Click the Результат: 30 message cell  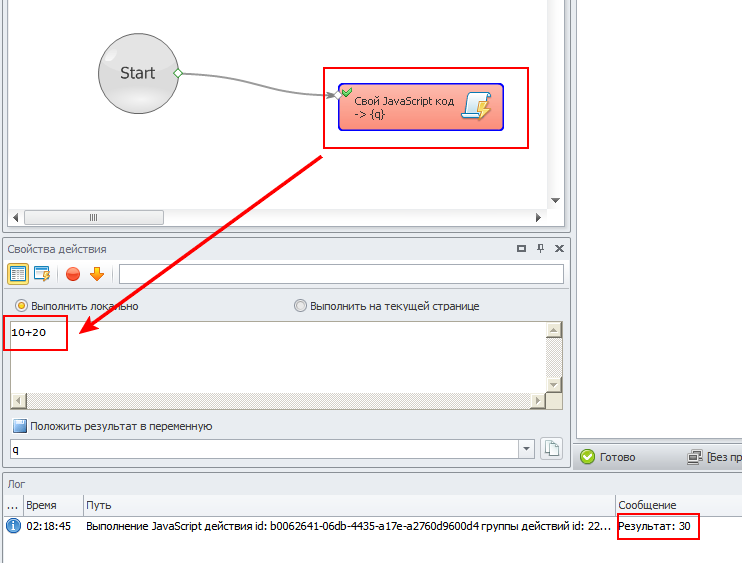[x=654, y=526]
